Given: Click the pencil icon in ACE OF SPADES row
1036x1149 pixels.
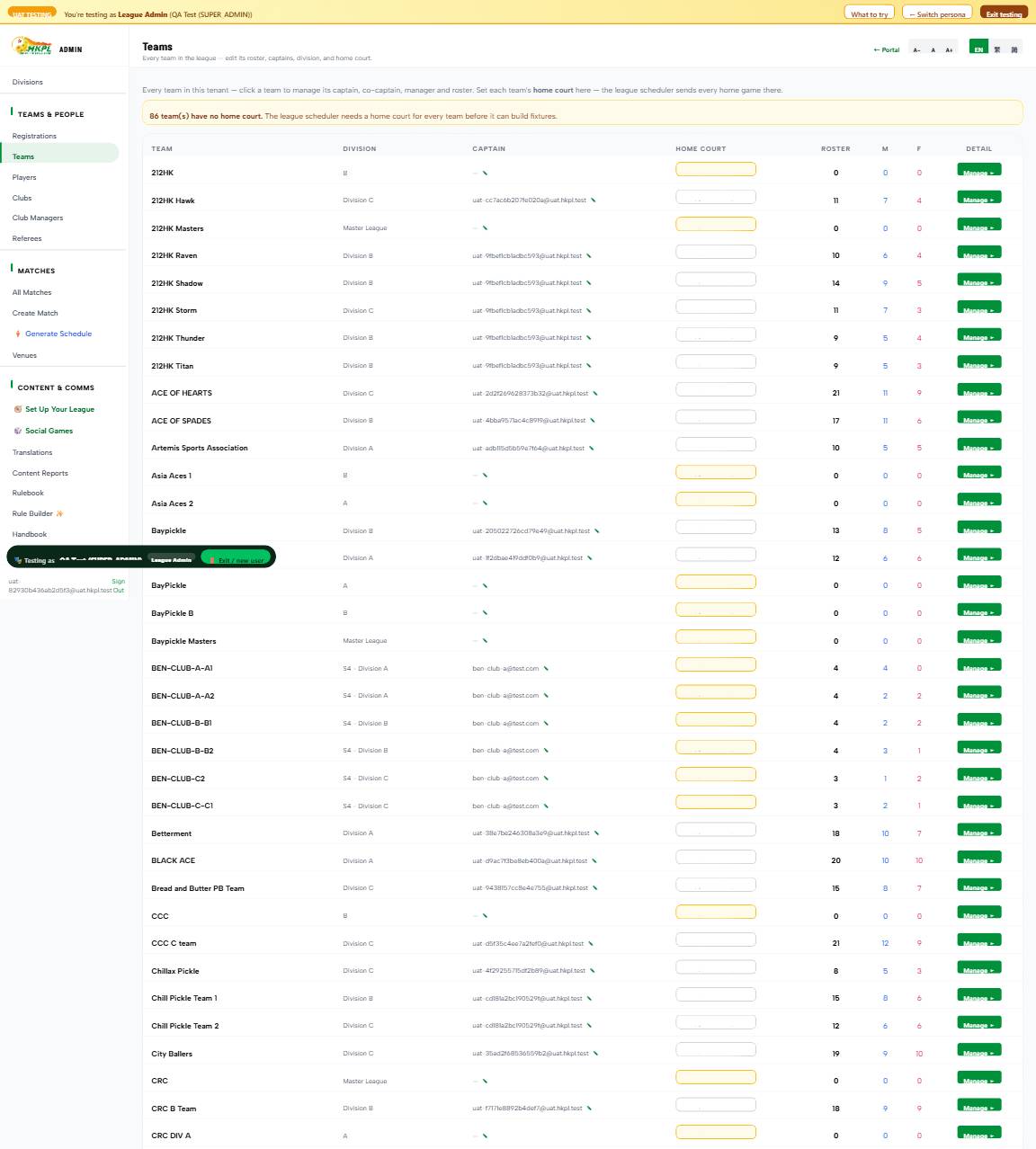Looking at the screenshot, I should [x=593, y=421].
